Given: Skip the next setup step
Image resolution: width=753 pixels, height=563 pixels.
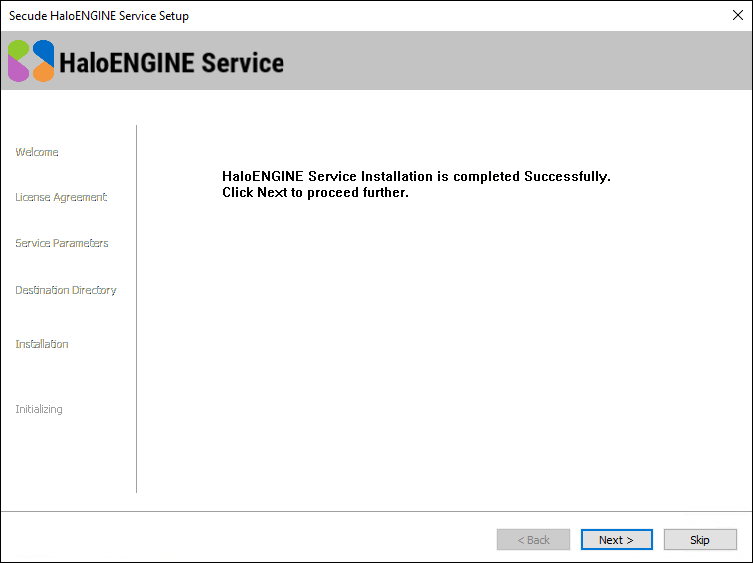Looking at the screenshot, I should click(x=700, y=540).
